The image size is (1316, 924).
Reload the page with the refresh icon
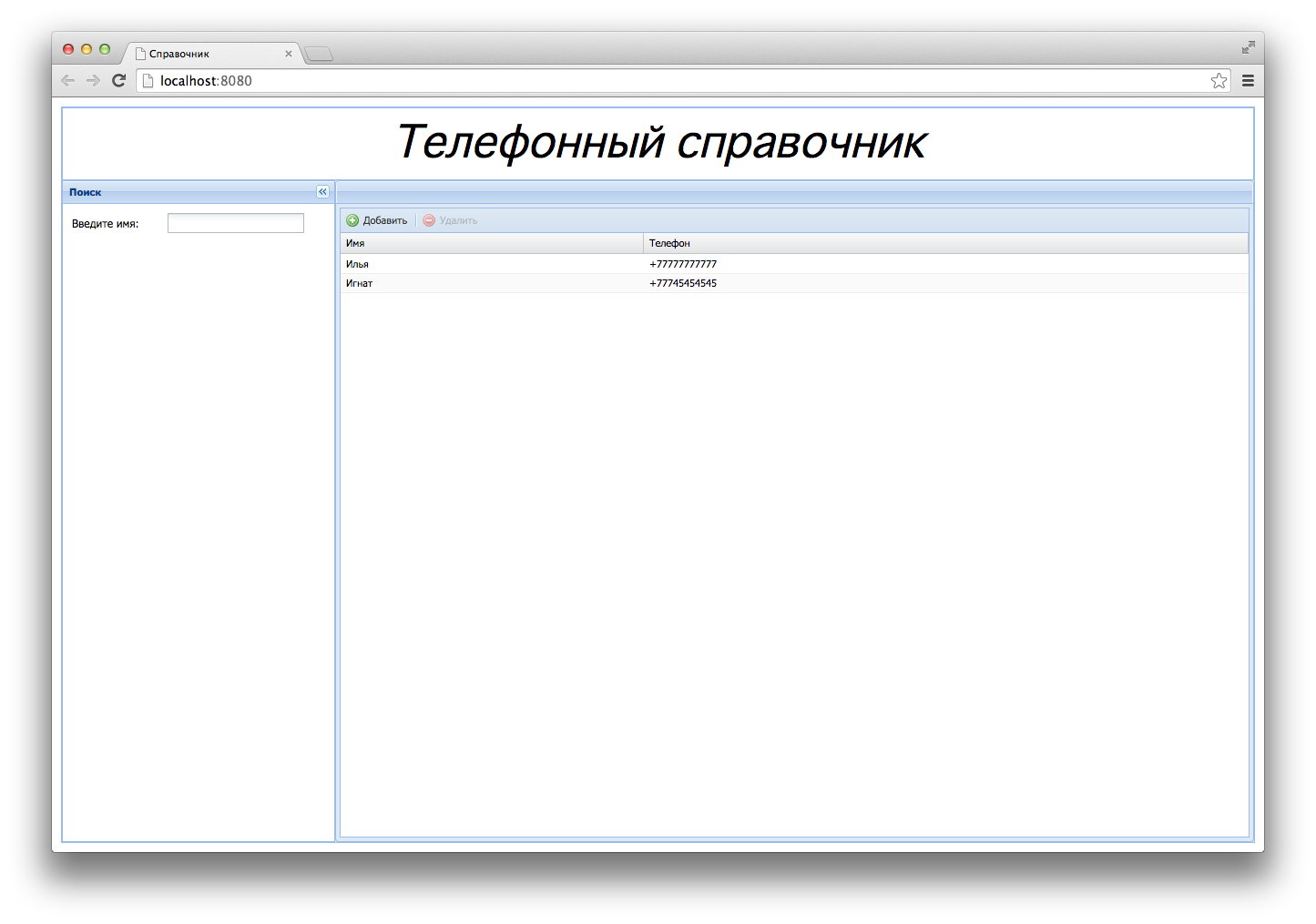[x=118, y=80]
